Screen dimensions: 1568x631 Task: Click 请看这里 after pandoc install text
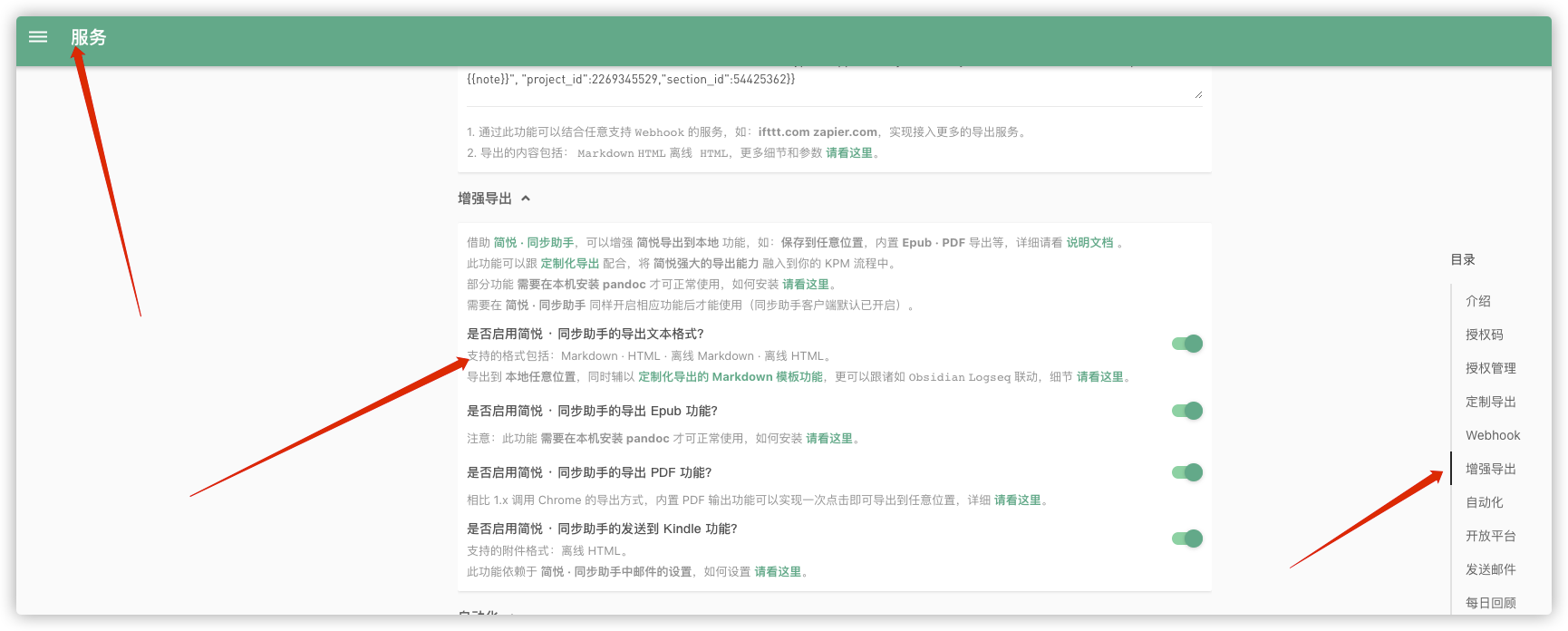(x=806, y=284)
